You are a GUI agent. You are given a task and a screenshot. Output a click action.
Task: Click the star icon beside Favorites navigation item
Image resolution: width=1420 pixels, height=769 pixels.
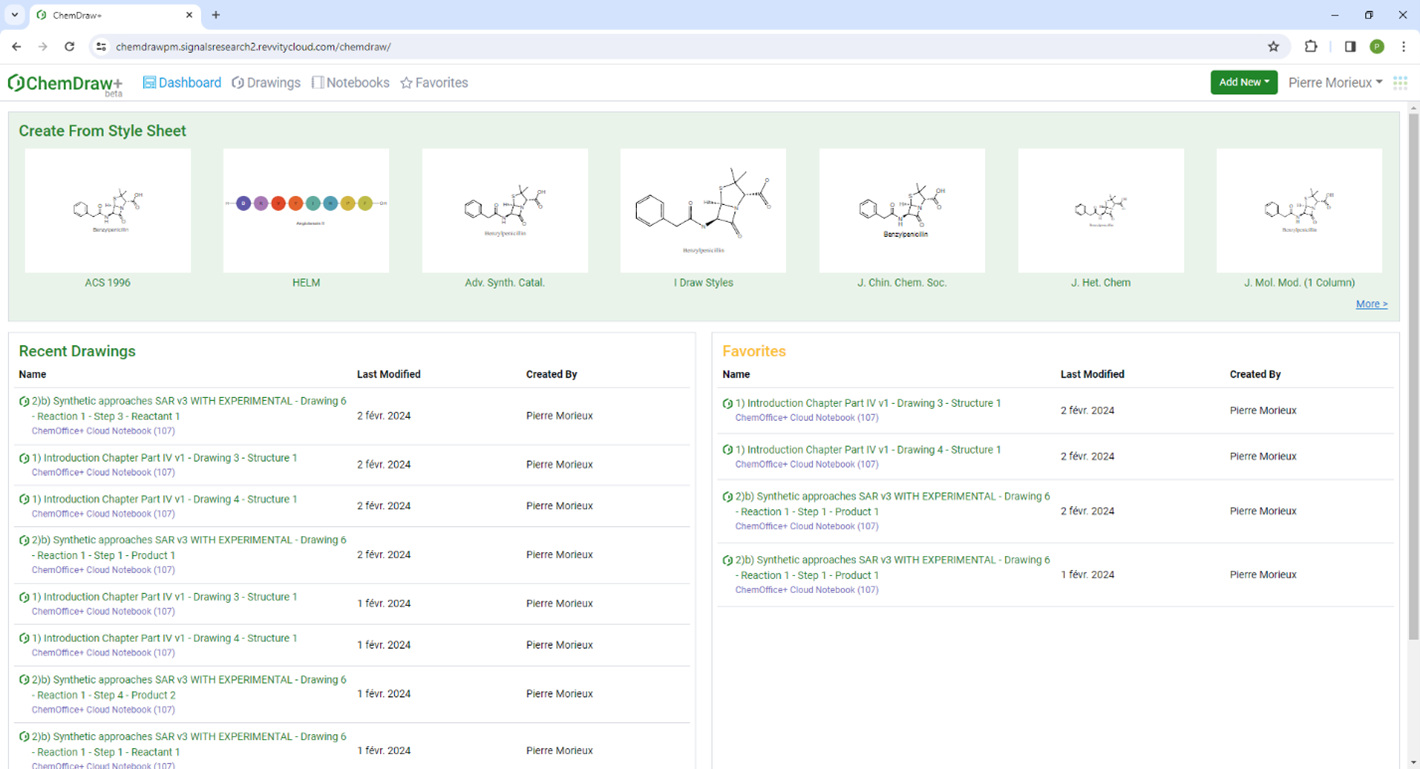point(405,83)
